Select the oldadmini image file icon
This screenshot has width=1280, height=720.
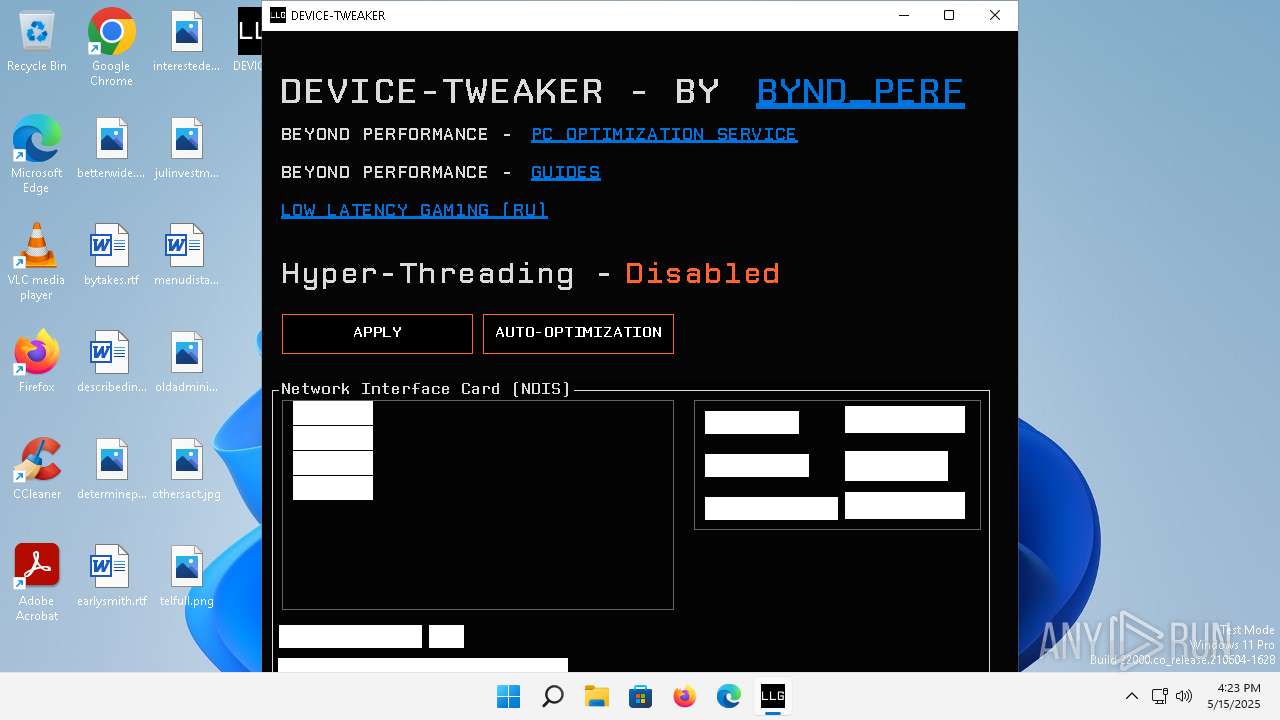[187, 362]
